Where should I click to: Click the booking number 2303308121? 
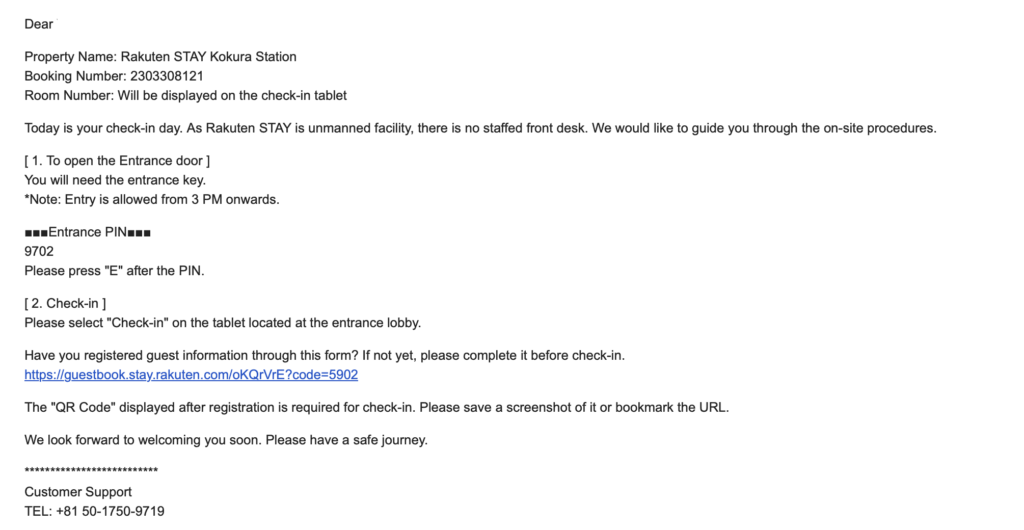167,76
